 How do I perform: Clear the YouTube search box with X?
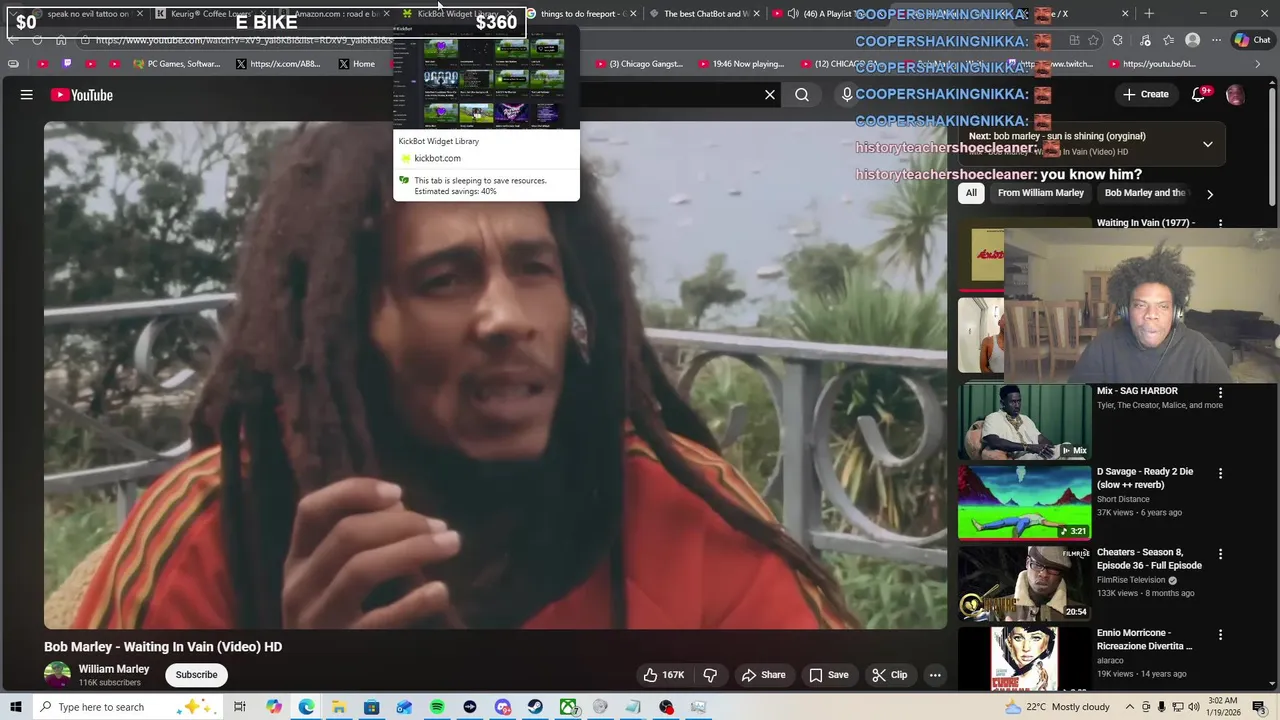[770, 95]
